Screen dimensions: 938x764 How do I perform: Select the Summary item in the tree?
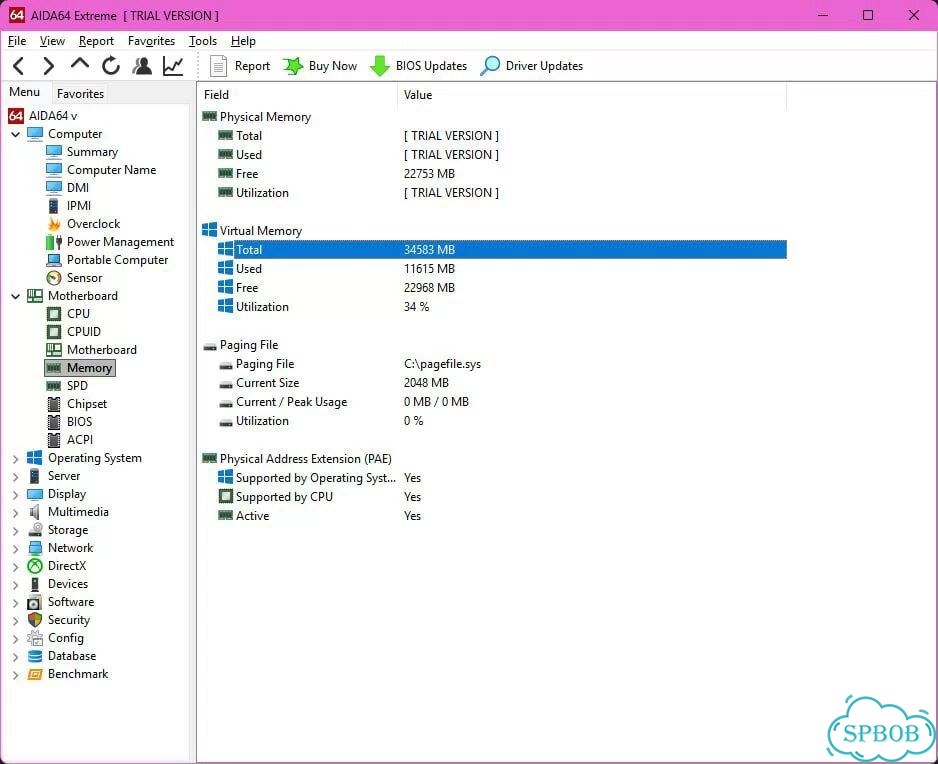point(92,152)
